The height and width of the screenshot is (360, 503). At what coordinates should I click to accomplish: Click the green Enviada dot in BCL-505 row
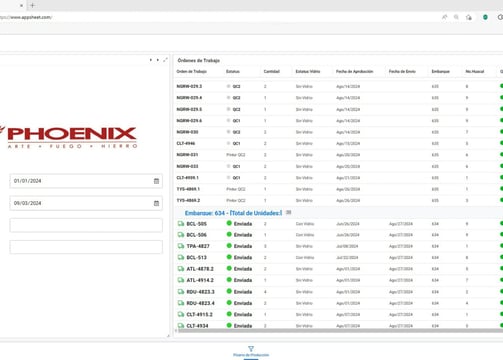[x=229, y=223]
